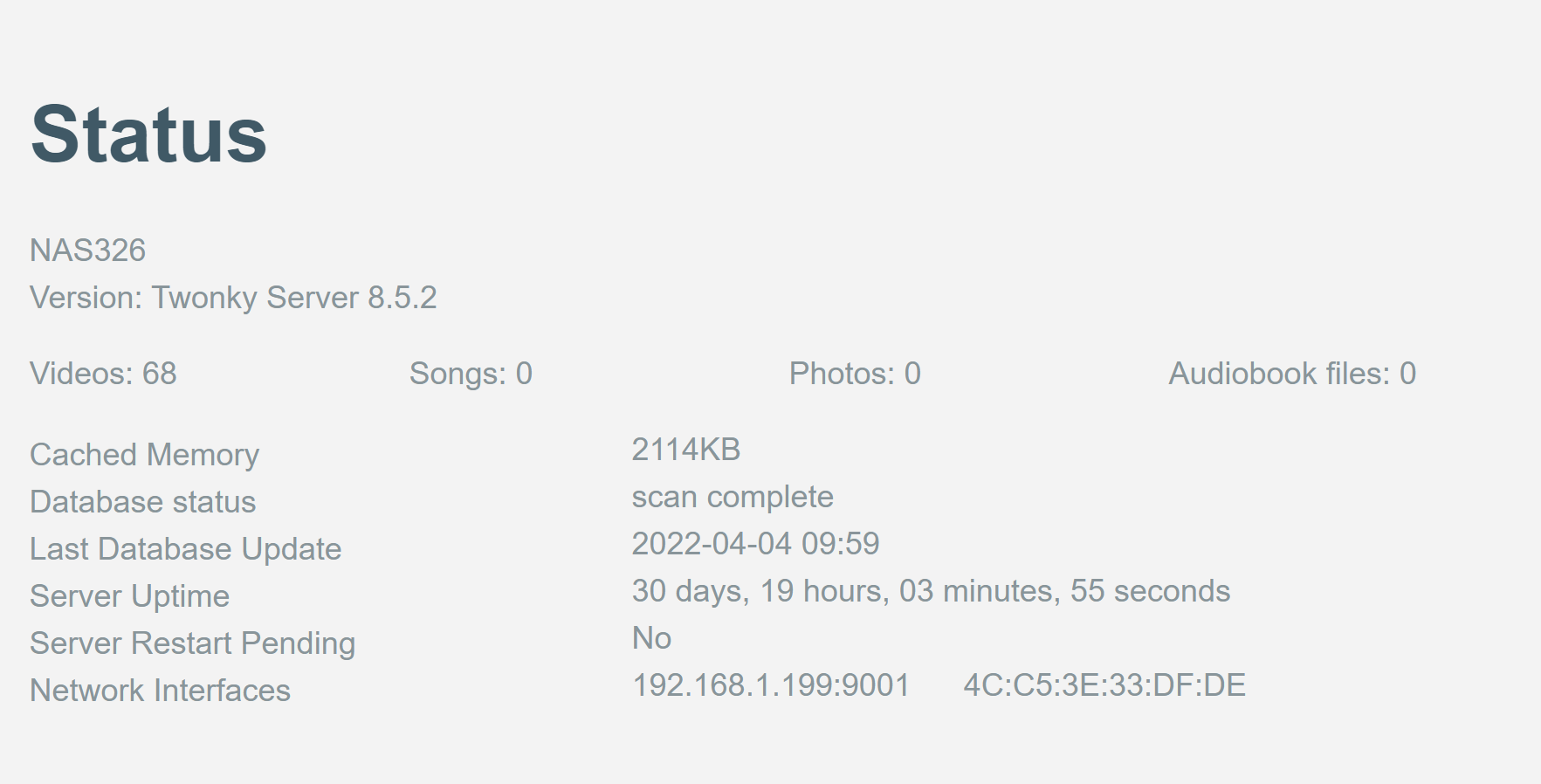Image resolution: width=1541 pixels, height=784 pixels.
Task: Click the 192.168.1.199:9001 IP address
Action: pos(771,685)
